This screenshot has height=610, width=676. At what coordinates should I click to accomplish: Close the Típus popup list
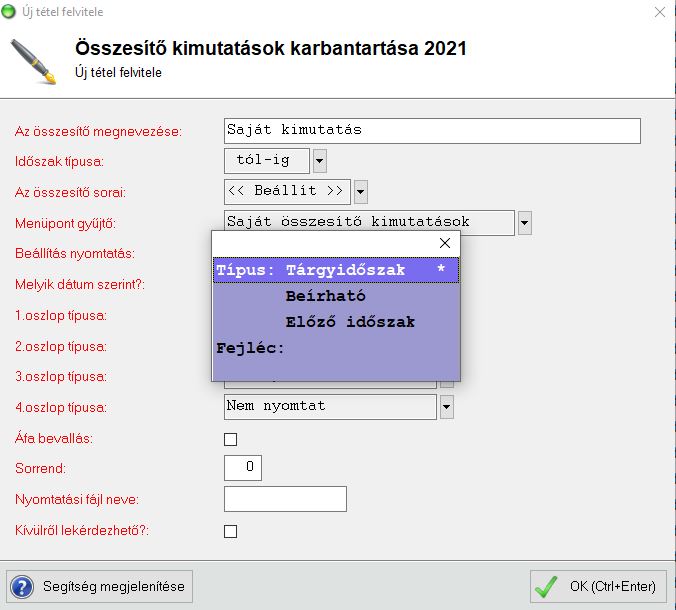pyautogui.click(x=445, y=243)
